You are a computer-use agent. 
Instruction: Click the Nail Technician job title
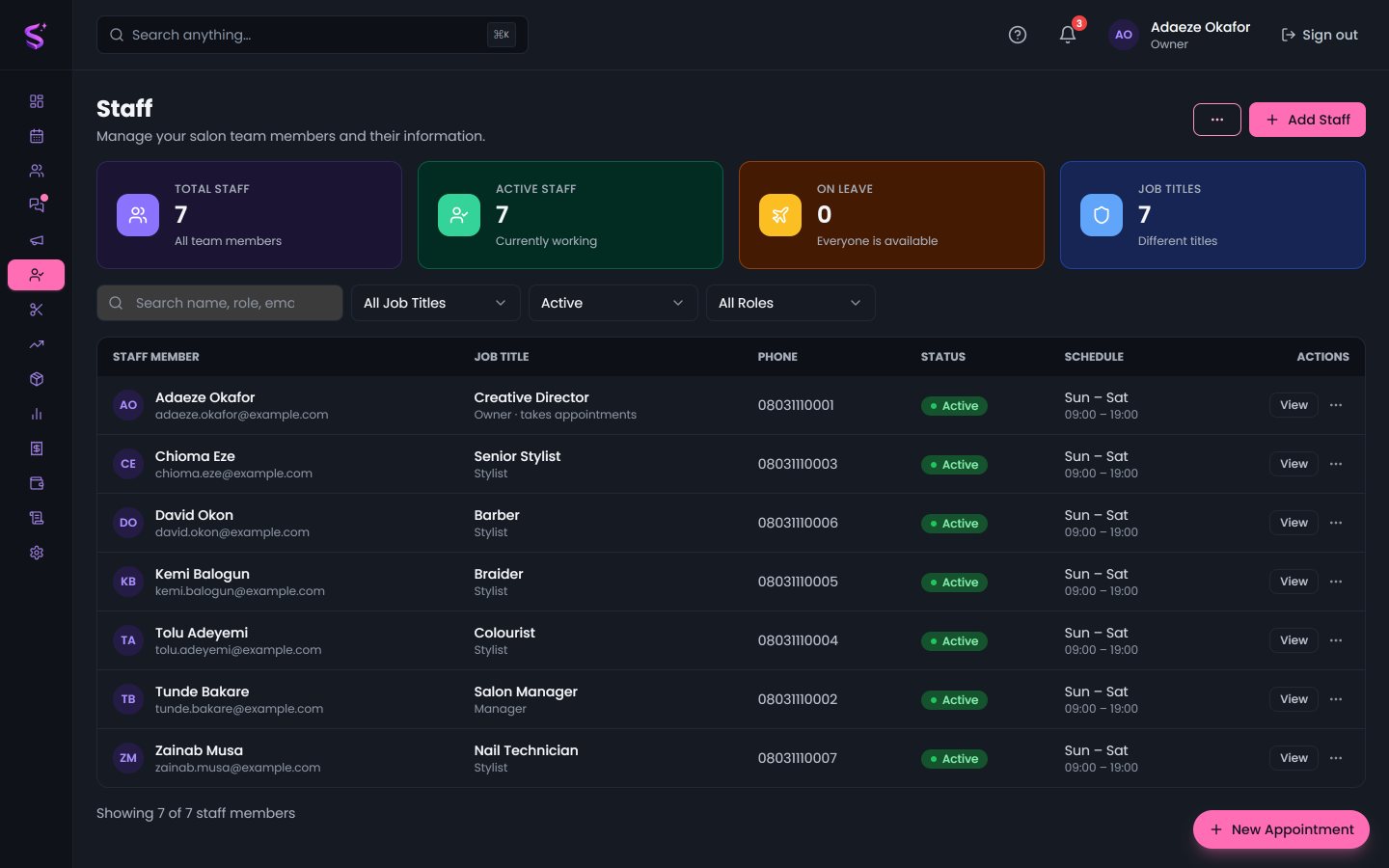pos(526,750)
